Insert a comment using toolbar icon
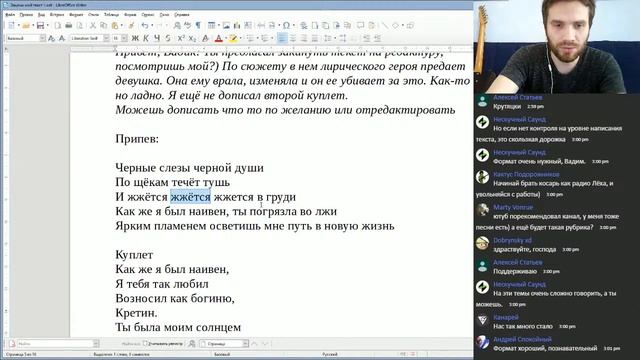 360,26
